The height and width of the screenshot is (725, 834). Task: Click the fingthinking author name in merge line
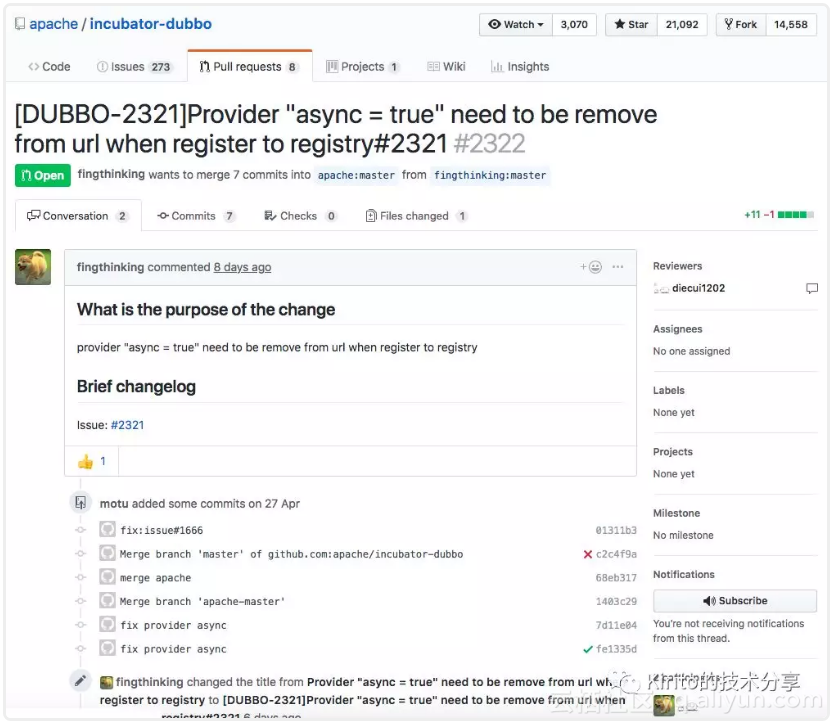coord(111,174)
